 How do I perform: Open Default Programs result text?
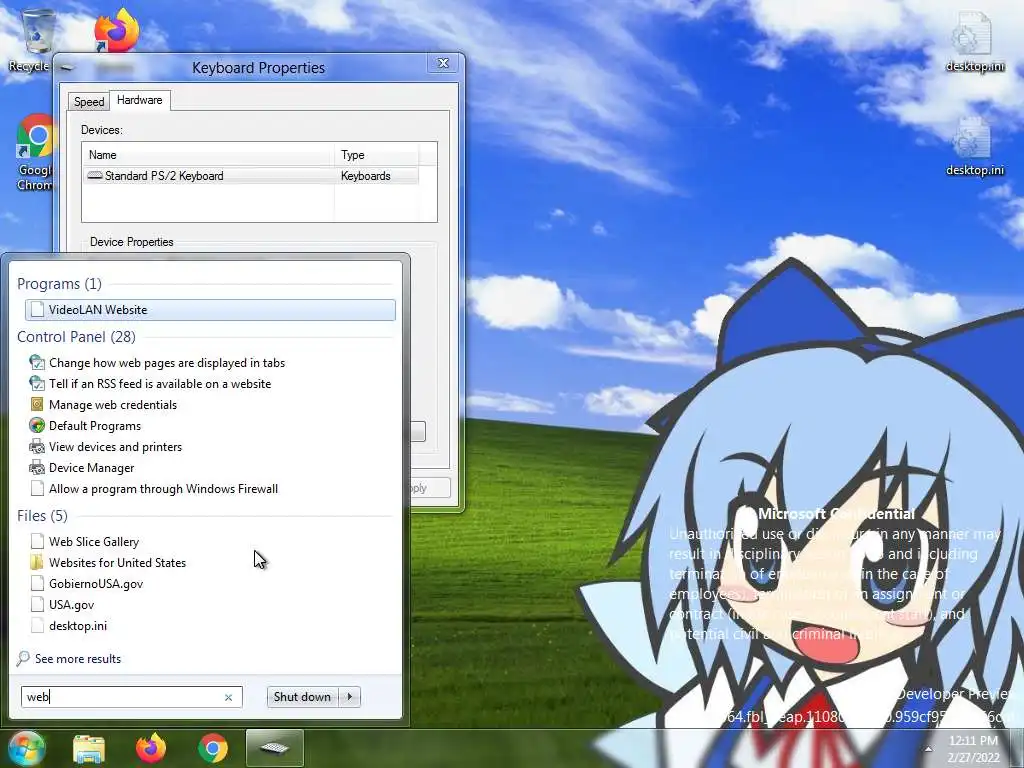click(x=95, y=426)
